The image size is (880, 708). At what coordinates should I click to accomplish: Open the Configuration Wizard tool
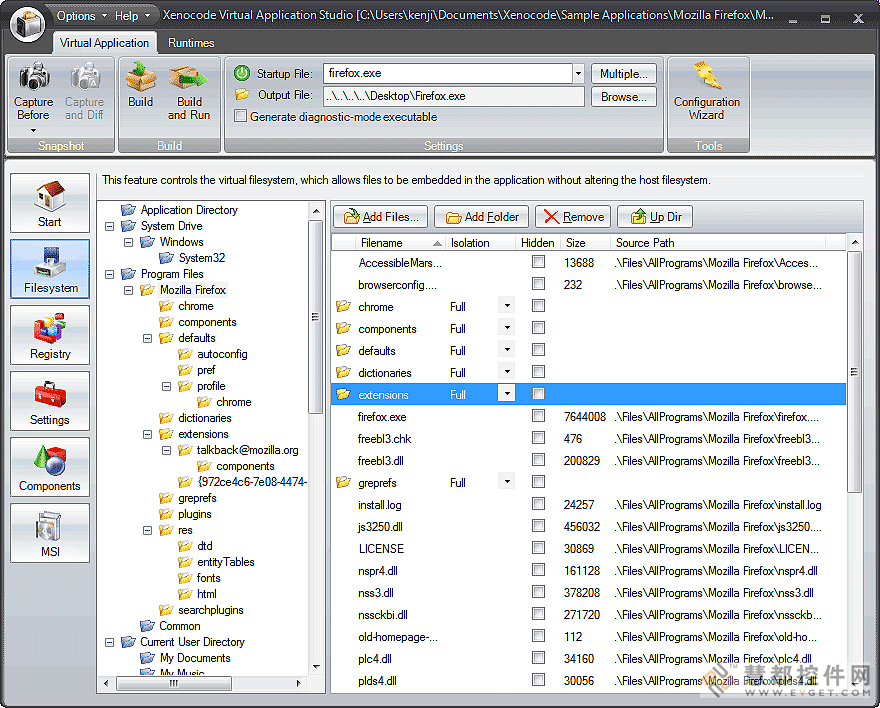point(707,91)
